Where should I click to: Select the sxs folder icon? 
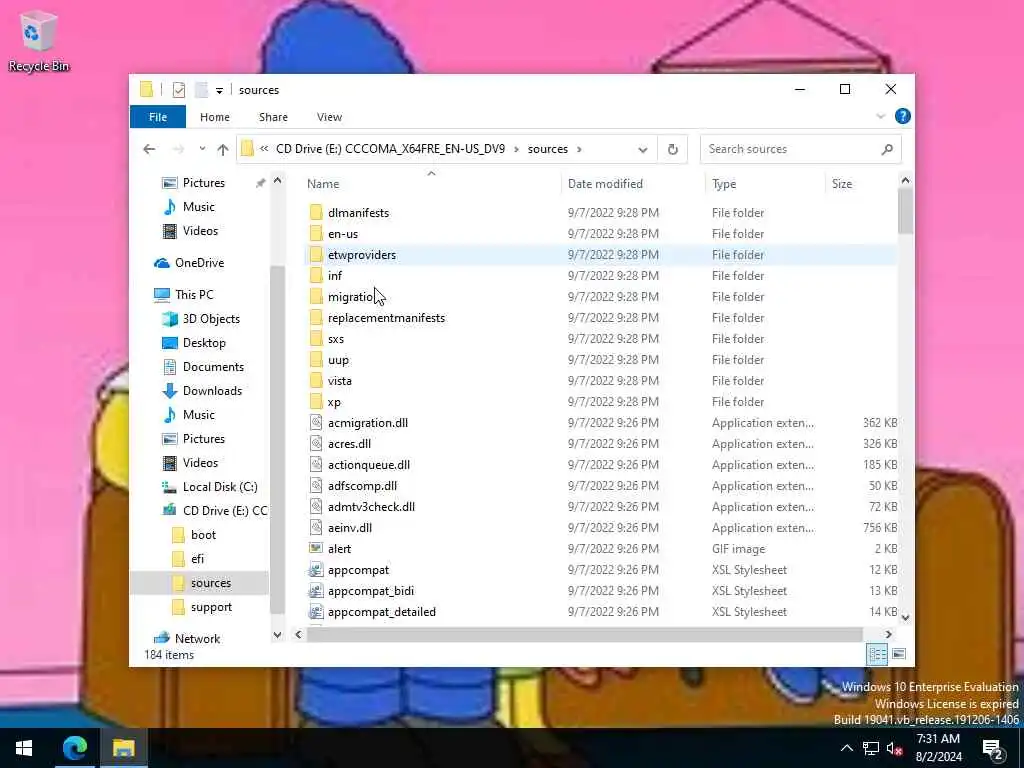coord(316,339)
